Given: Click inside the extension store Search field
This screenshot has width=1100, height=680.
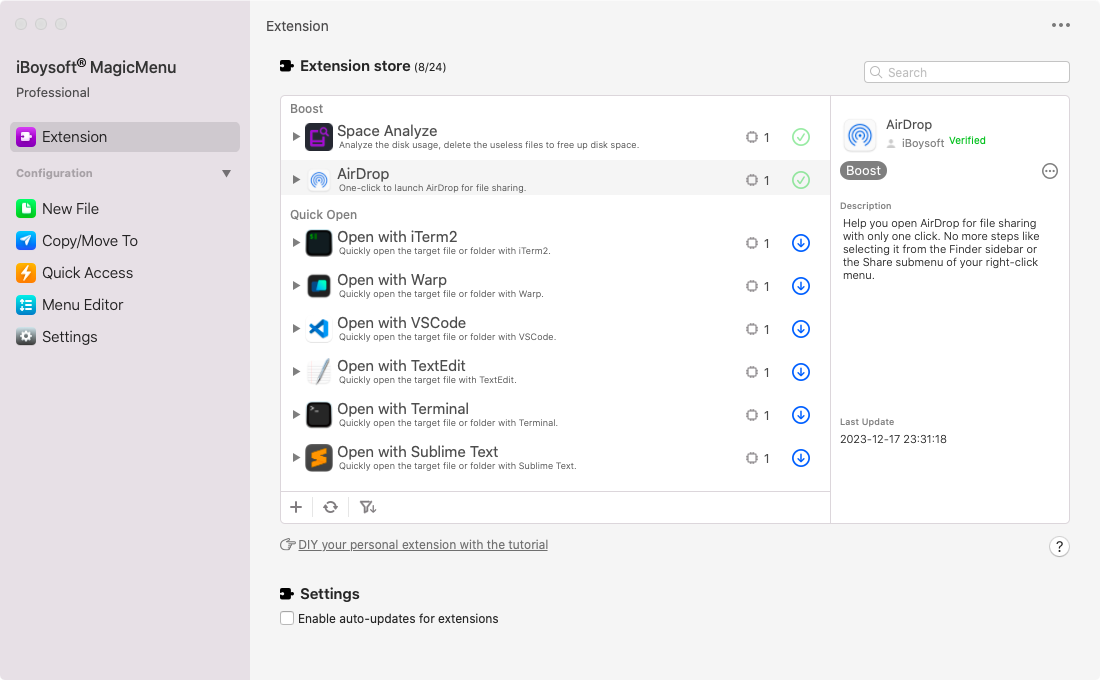Looking at the screenshot, I should [x=965, y=72].
